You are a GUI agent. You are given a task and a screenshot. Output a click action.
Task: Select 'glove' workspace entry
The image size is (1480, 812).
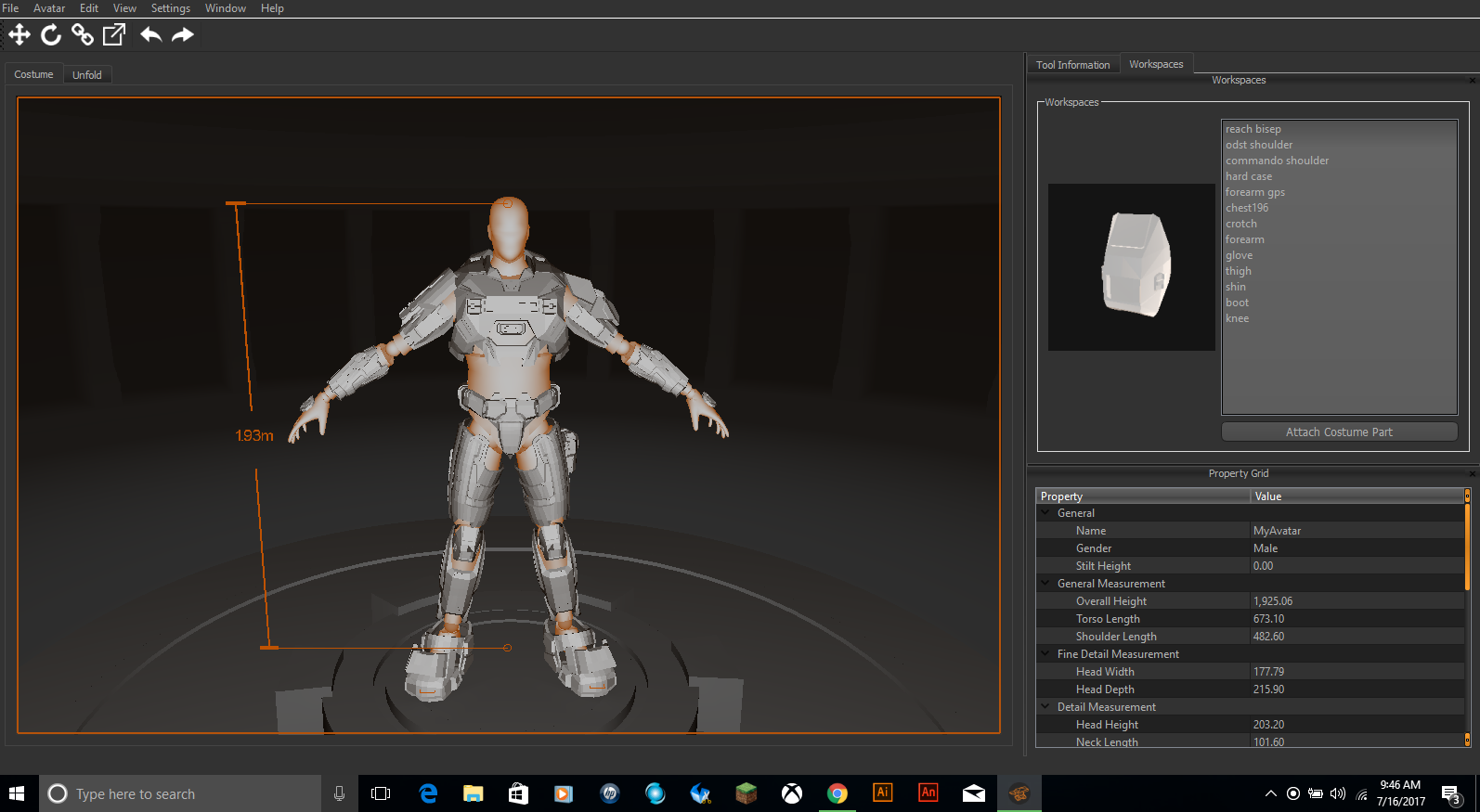[x=1239, y=255]
